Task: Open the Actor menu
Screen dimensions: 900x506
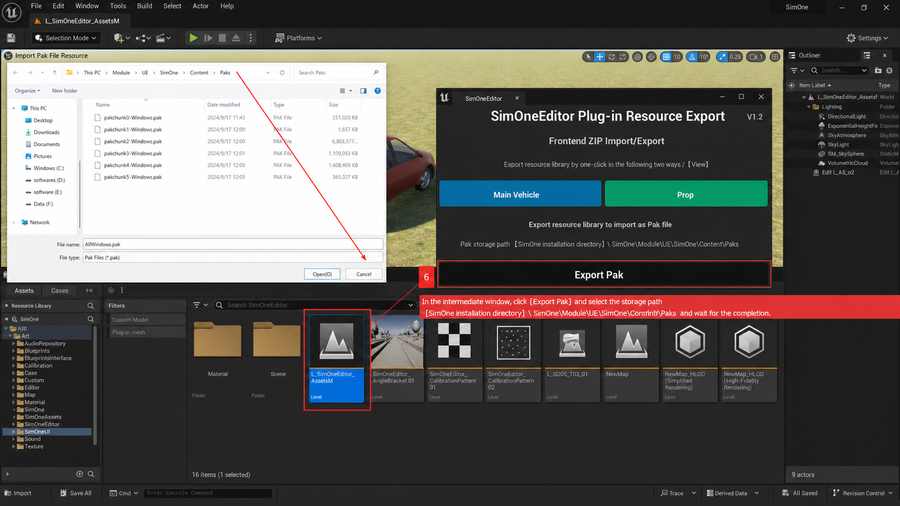Action: [200, 6]
